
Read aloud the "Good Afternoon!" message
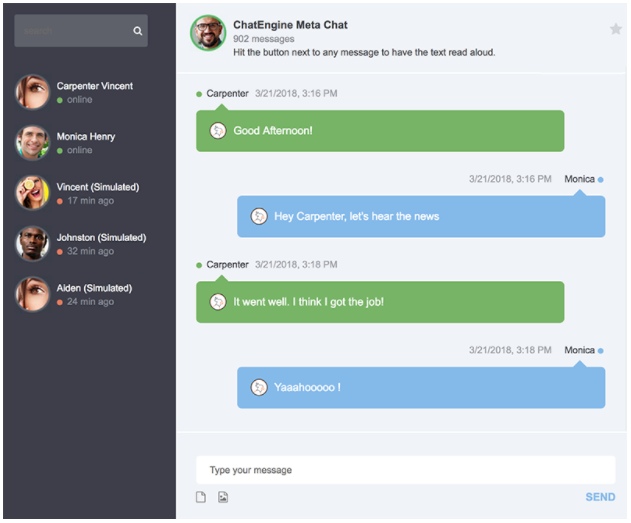point(217,131)
